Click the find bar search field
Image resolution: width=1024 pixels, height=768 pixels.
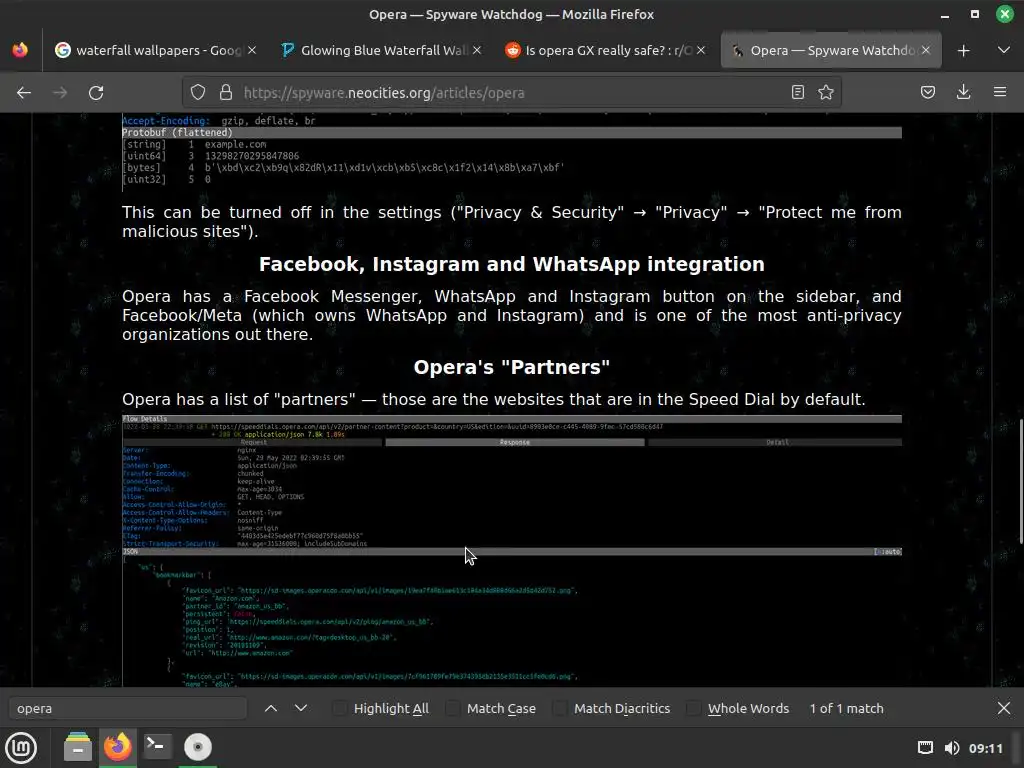128,709
